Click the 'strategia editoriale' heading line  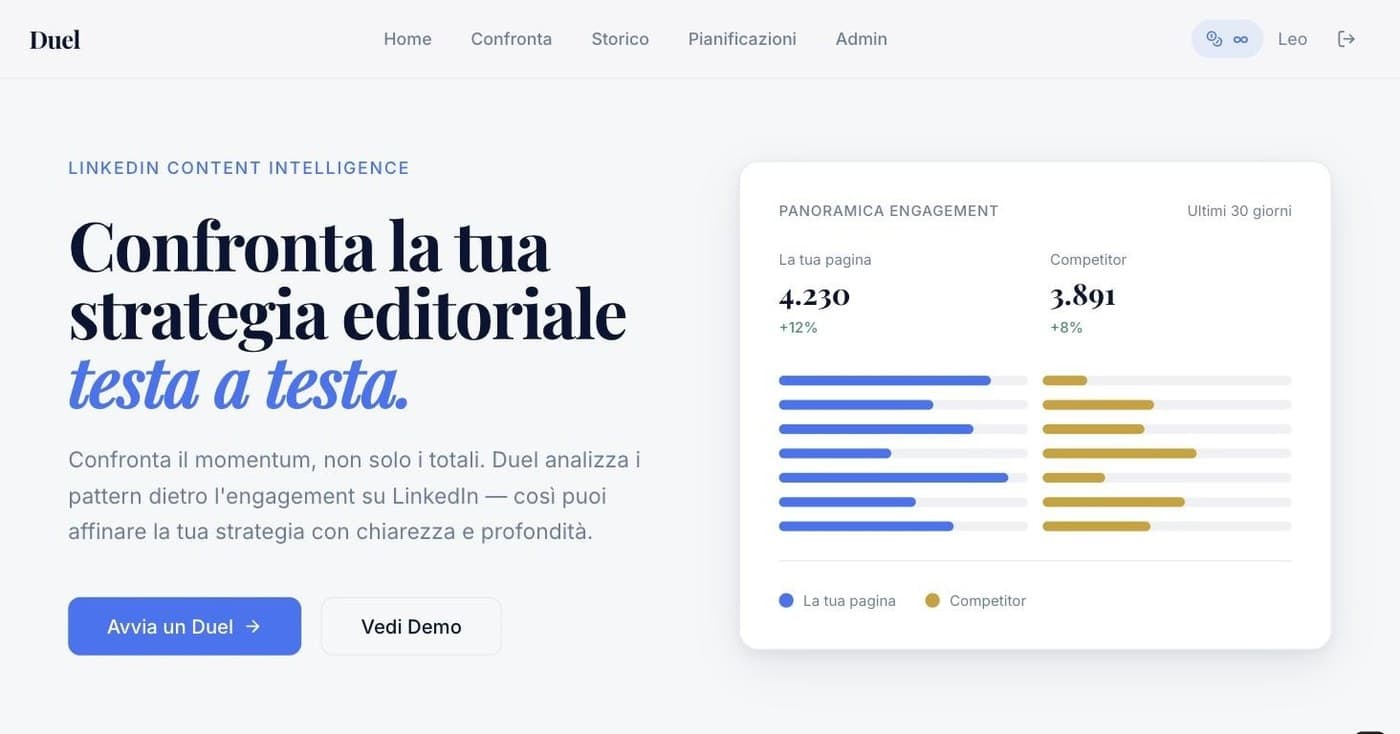tap(347, 315)
